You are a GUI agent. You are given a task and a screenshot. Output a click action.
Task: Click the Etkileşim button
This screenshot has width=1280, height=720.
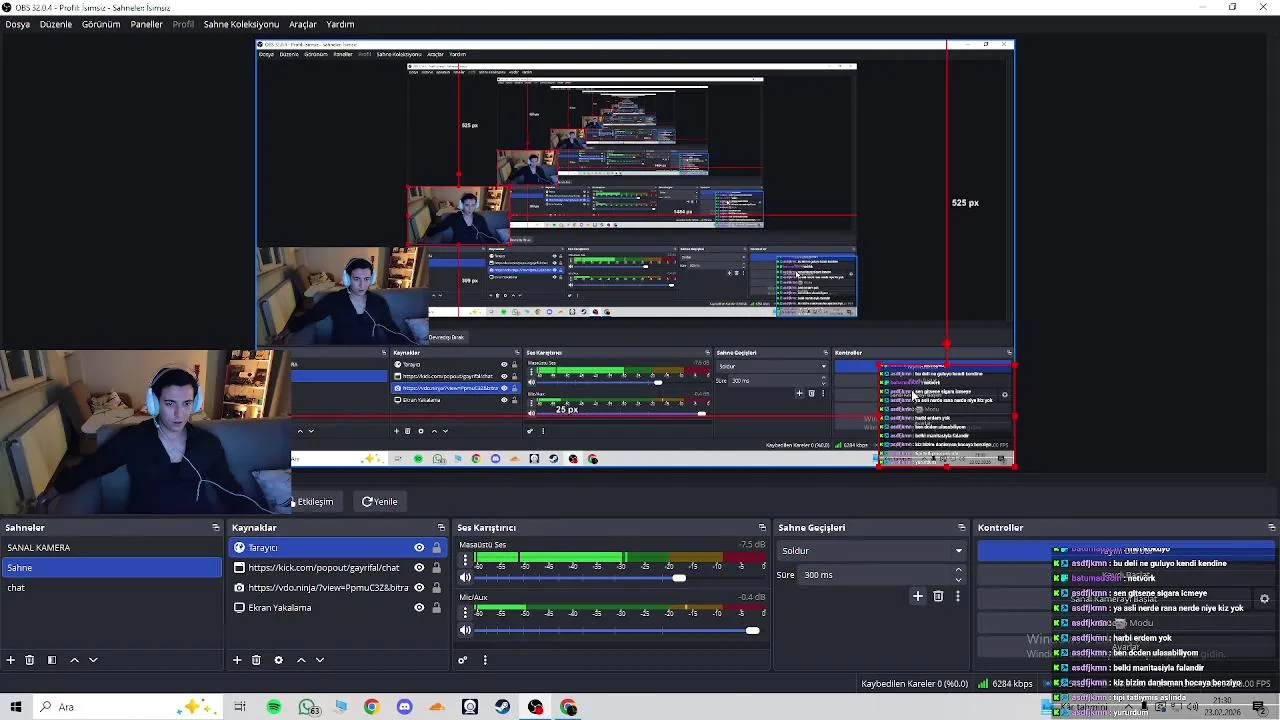point(315,502)
